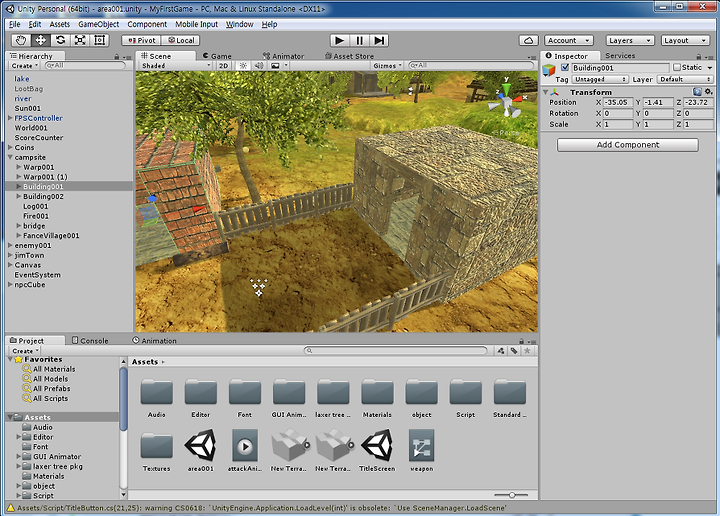Click the Step frame button
This screenshot has width=720, height=516.
coord(379,40)
